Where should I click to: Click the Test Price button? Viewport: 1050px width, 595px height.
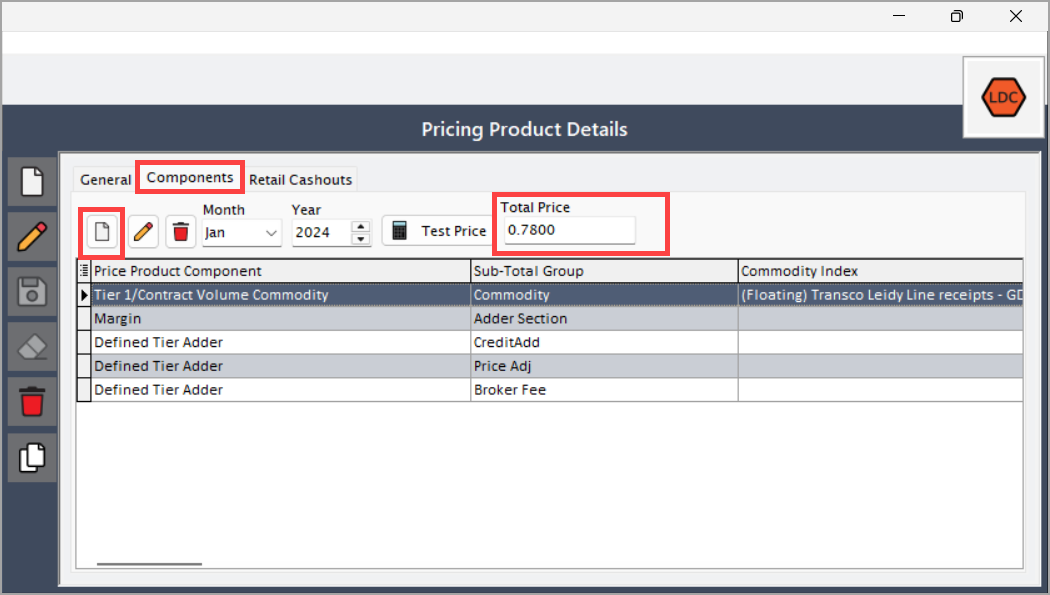439,231
